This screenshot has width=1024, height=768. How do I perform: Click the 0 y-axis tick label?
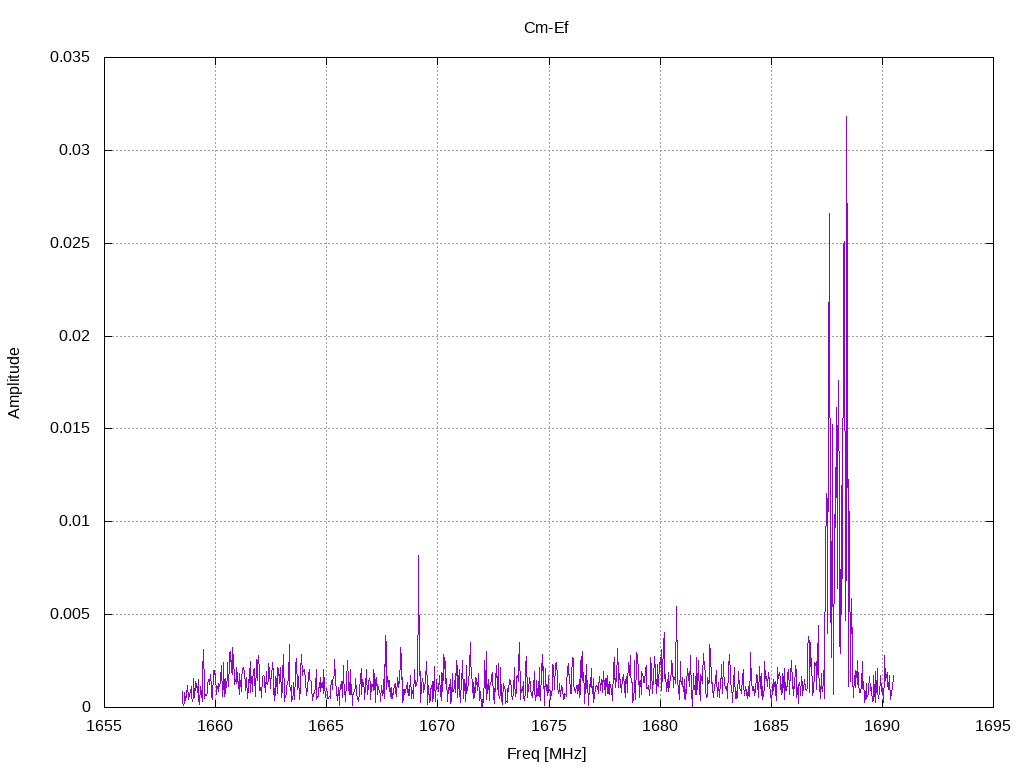coord(86,707)
